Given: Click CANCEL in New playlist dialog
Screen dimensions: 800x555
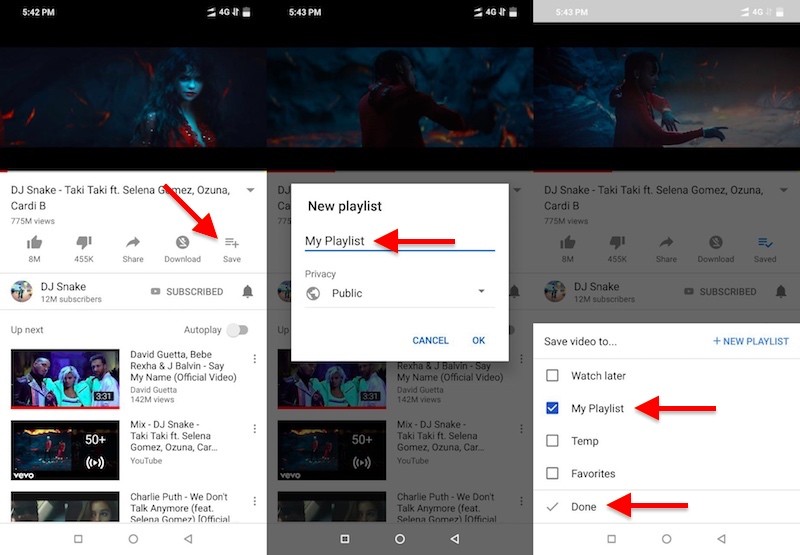Looking at the screenshot, I should click(x=430, y=340).
